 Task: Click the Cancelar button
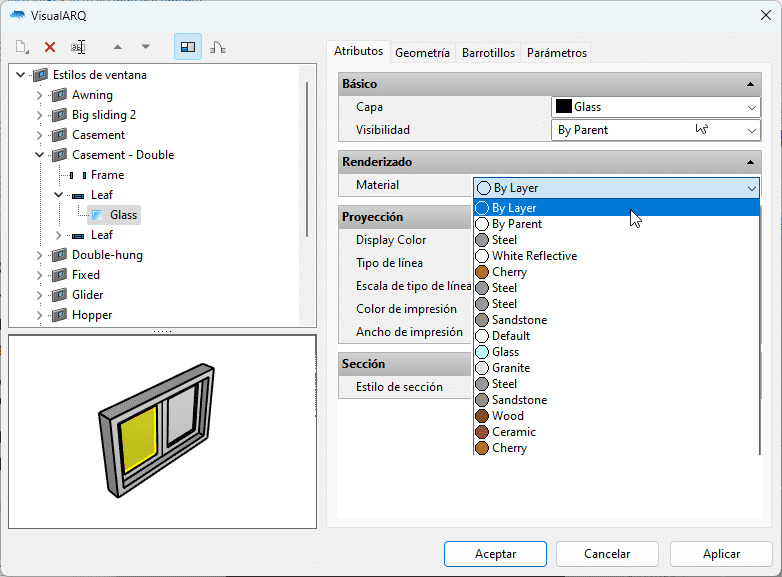[607, 554]
